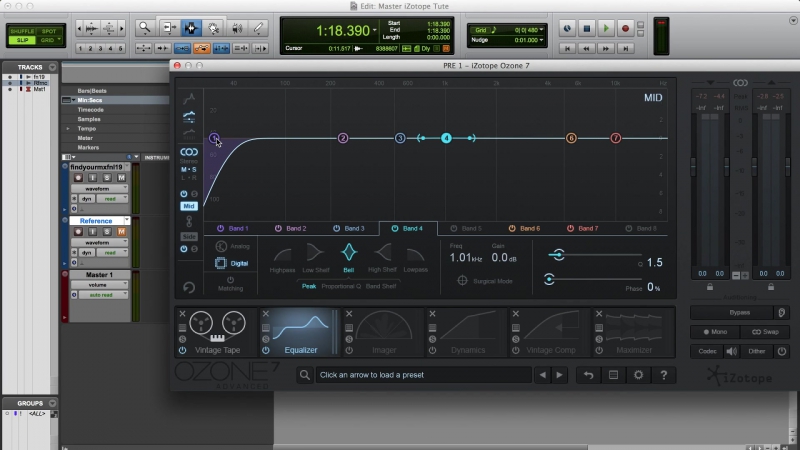Toggle Band 7 power button
This screenshot has height=450, width=800.
click(570, 229)
